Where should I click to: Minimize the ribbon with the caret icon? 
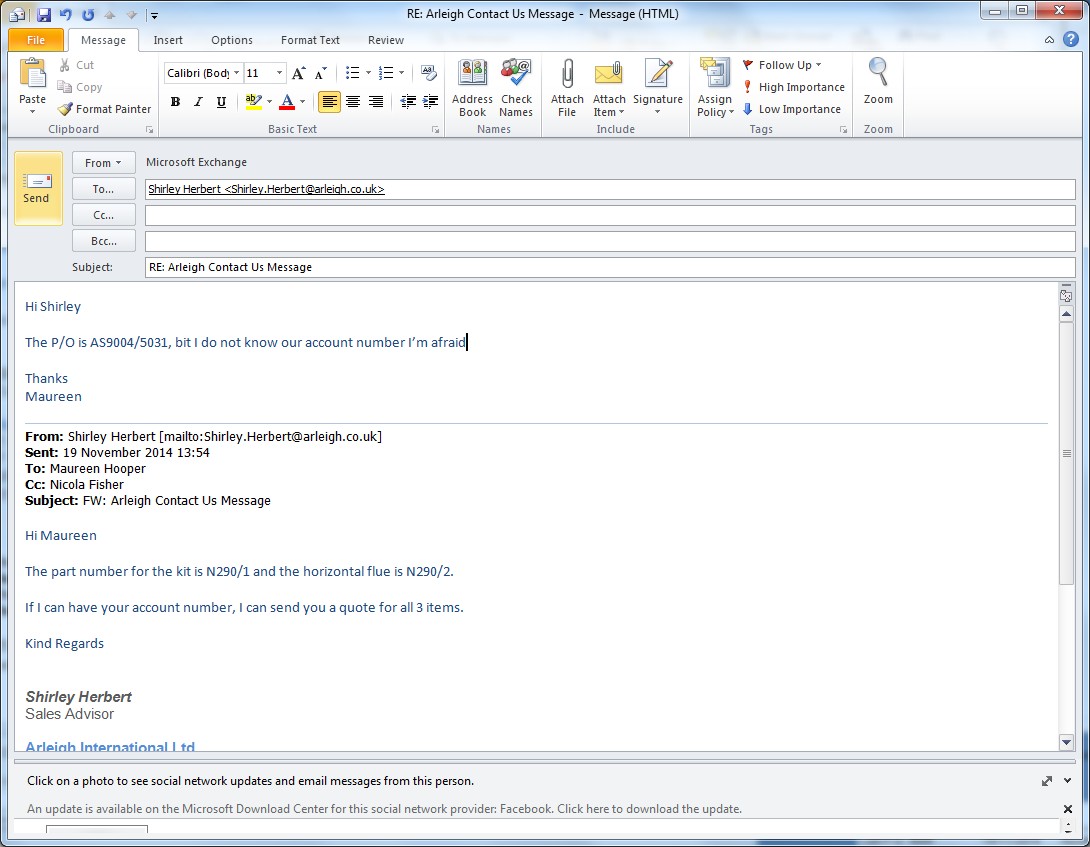1049,40
